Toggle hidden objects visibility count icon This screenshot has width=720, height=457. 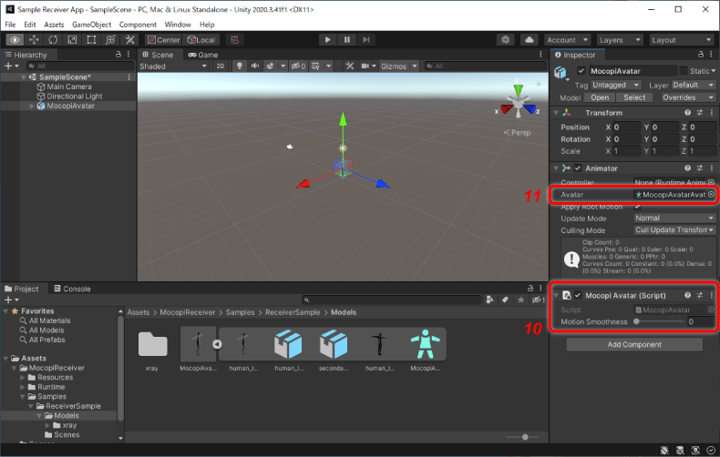[x=298, y=66]
